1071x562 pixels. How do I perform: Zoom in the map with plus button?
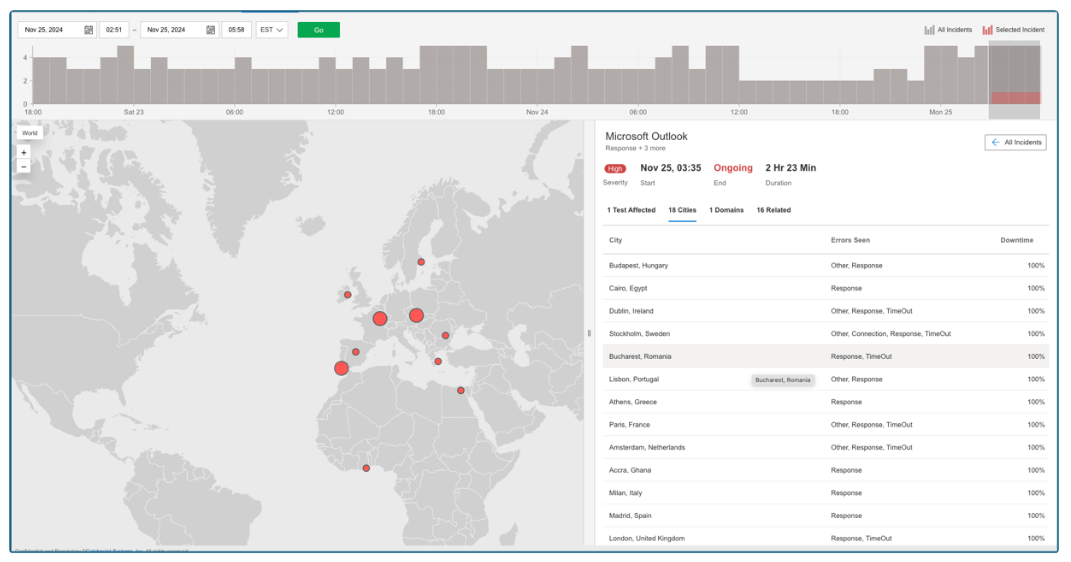pyautogui.click(x=24, y=152)
